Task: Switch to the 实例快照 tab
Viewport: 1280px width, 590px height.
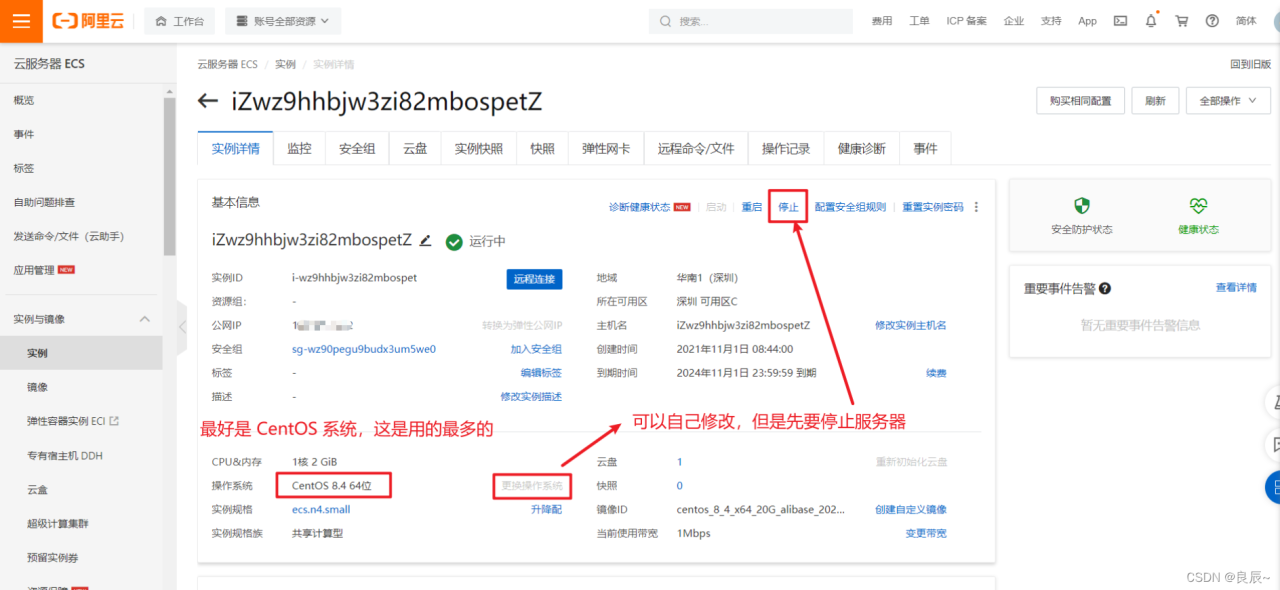Action: tap(479, 148)
